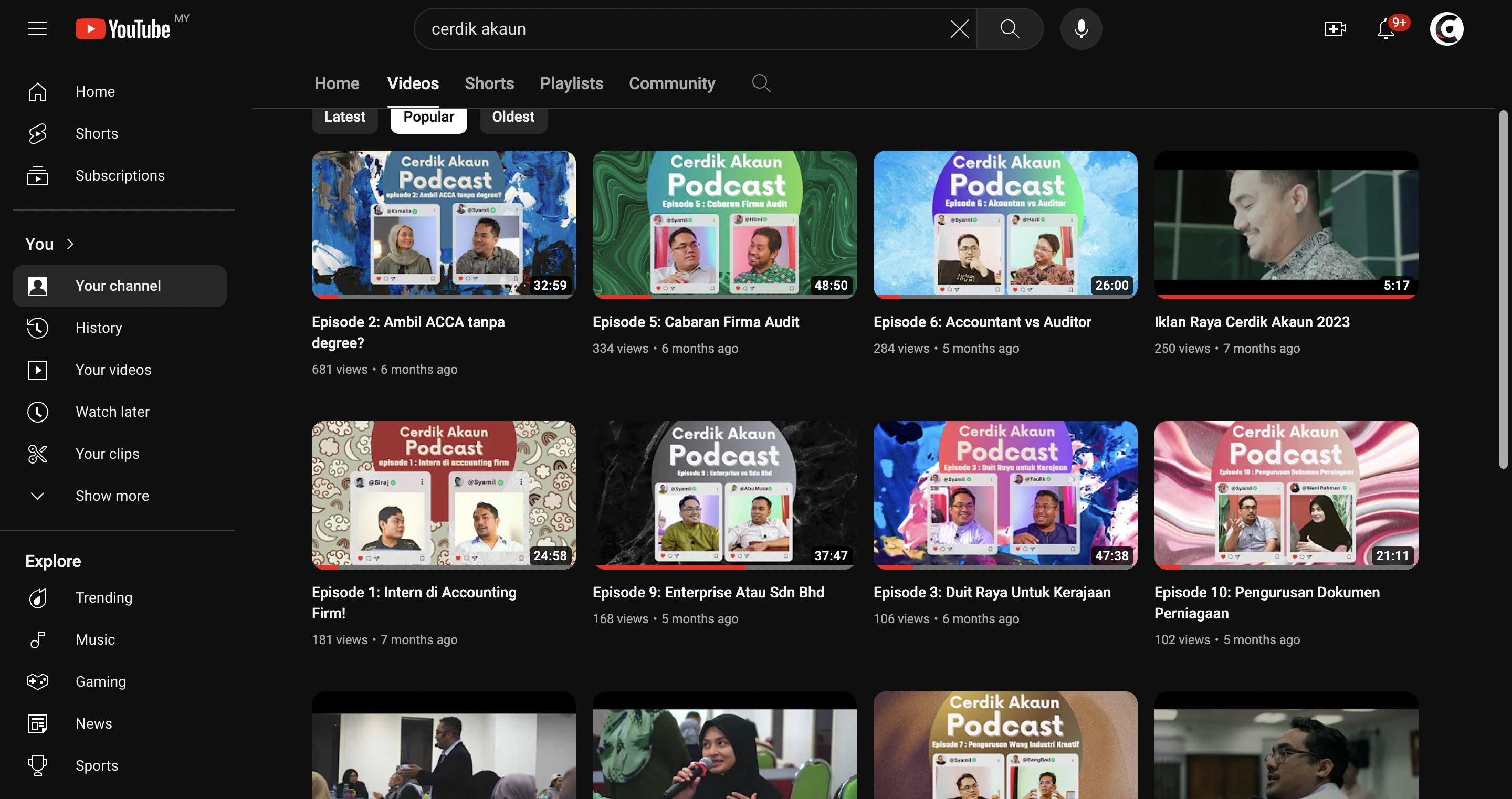Open Episode 5: Cabaran Firma Audit title
Viewport: 1512px width, 799px height.
click(x=696, y=322)
